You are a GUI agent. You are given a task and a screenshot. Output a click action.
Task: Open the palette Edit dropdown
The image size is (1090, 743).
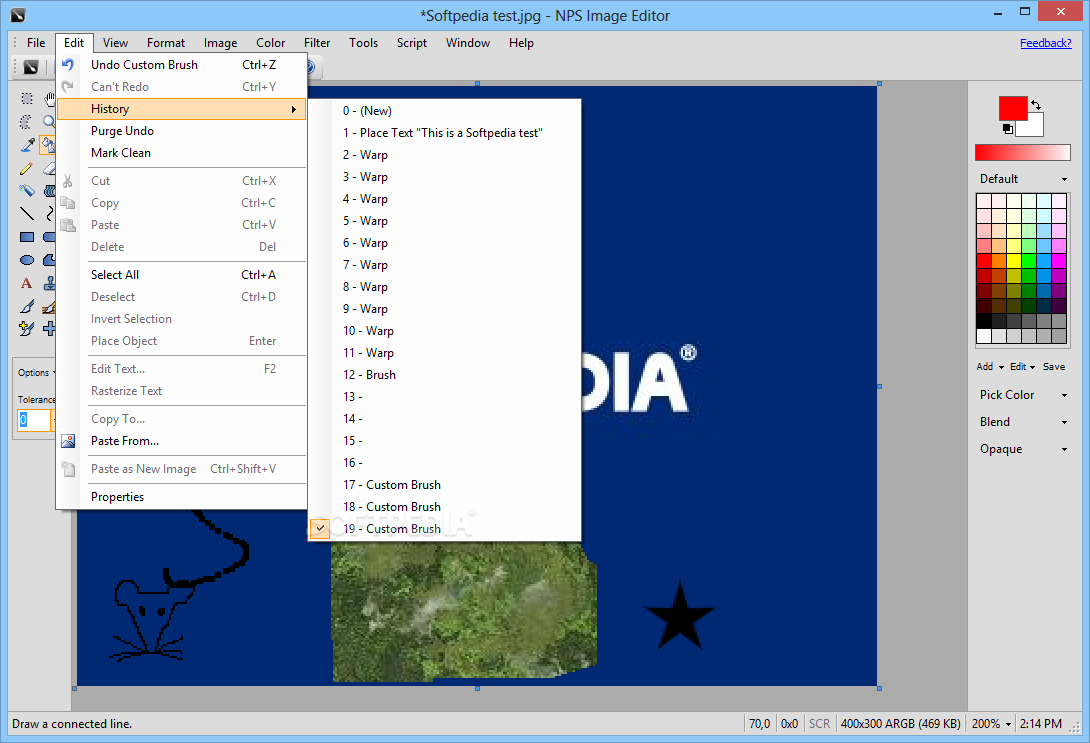[x=1023, y=366]
